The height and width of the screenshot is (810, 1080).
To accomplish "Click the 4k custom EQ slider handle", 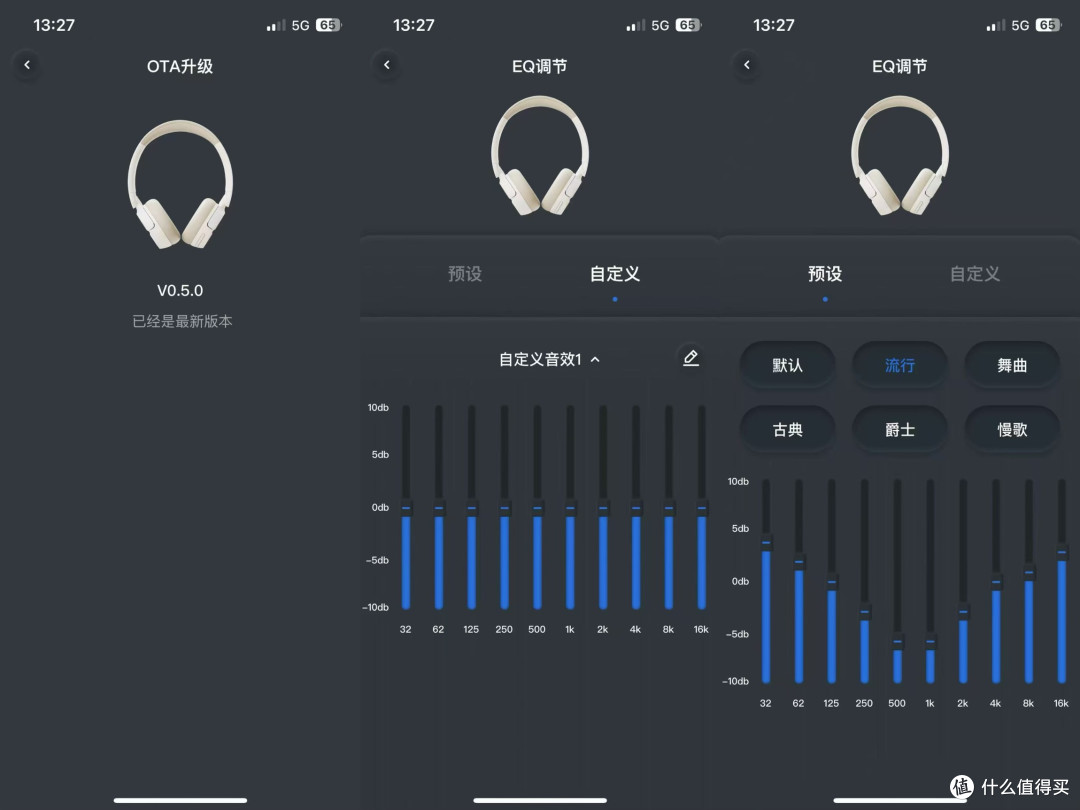I will 636,508.
